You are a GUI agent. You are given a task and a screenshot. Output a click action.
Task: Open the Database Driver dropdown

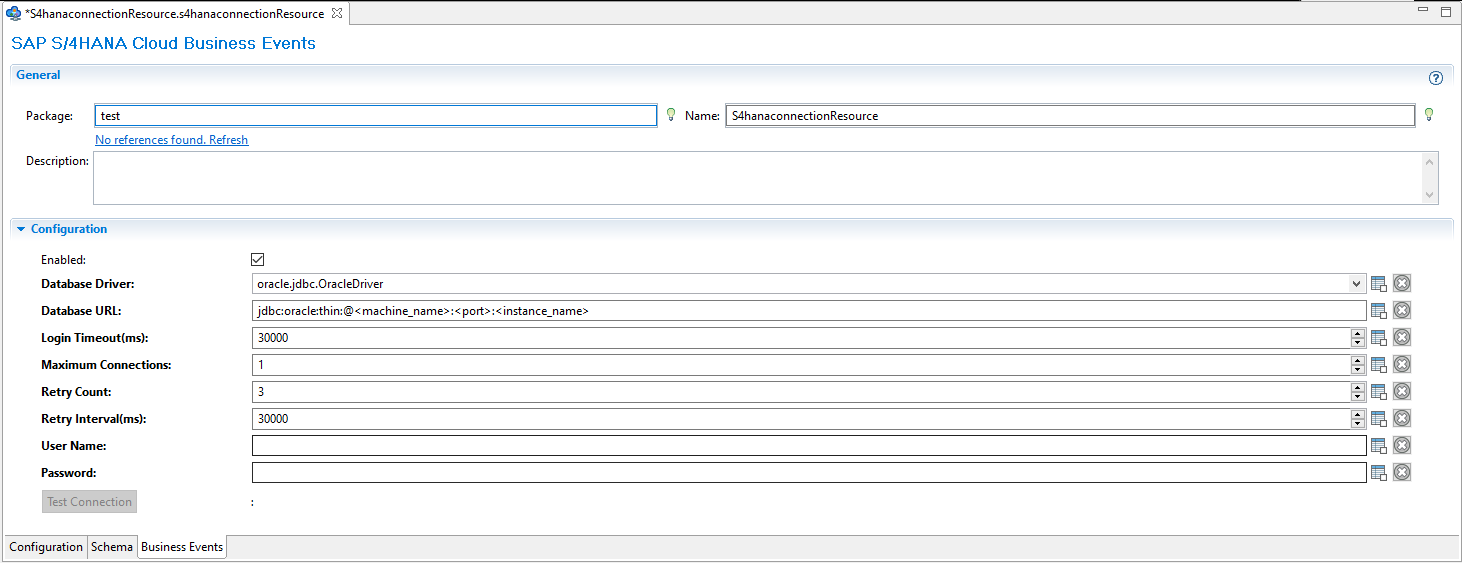[1356, 284]
